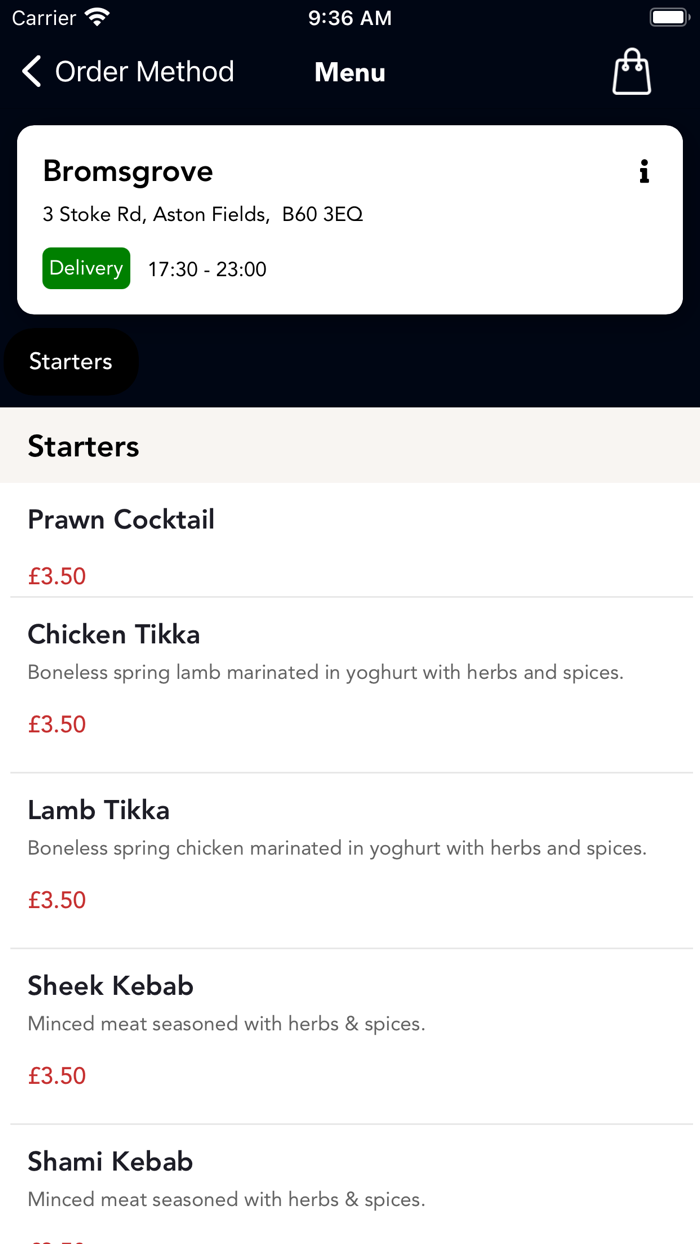
Task: Open the Prawn Cocktail item
Action: coord(121,520)
